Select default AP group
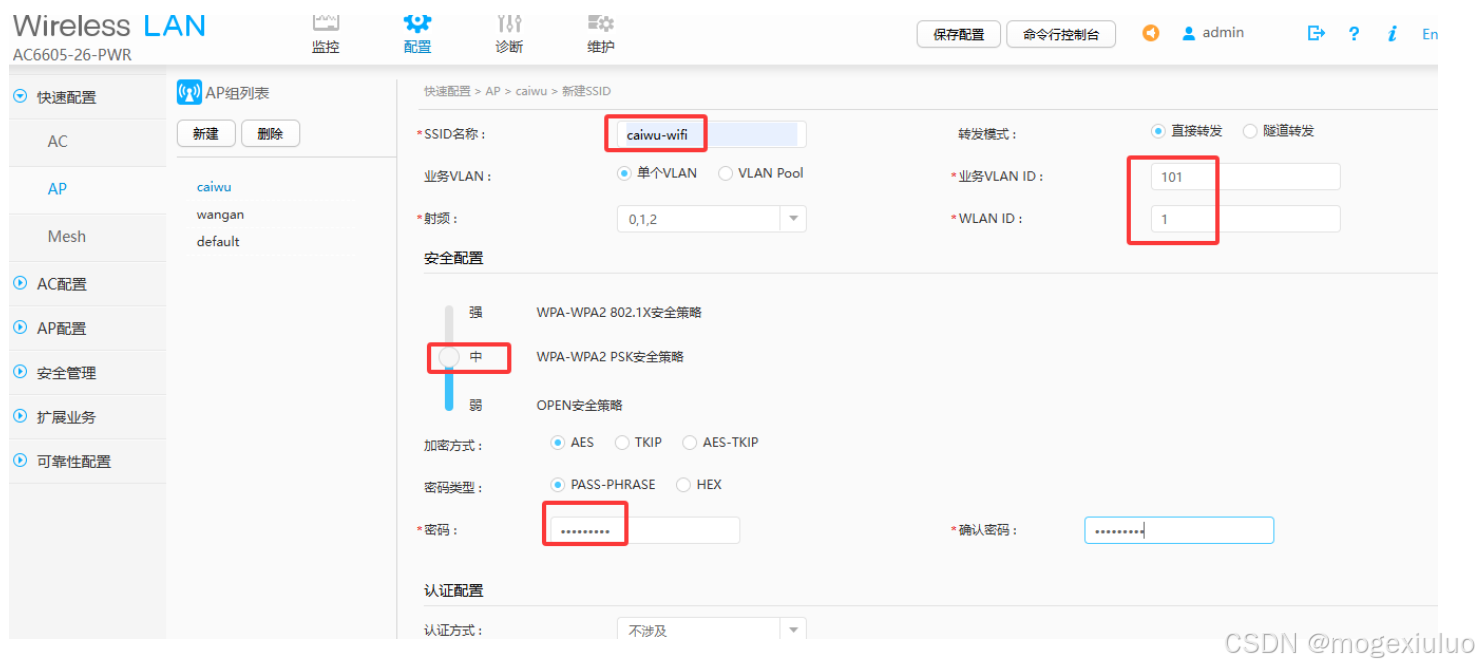The image size is (1479, 669). pyautogui.click(x=218, y=241)
